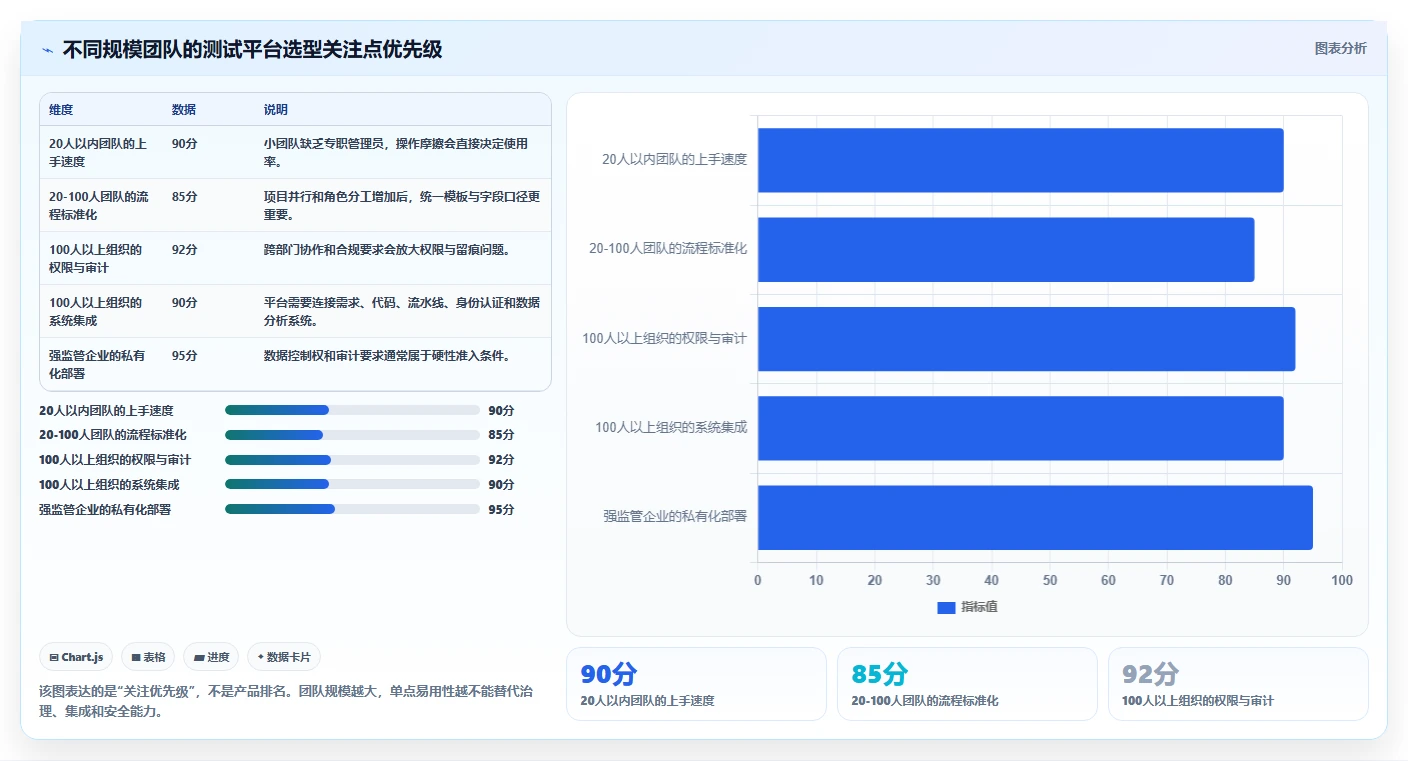Click table cell 100人以上组织的权限与审计
The image size is (1408, 761).
95,258
